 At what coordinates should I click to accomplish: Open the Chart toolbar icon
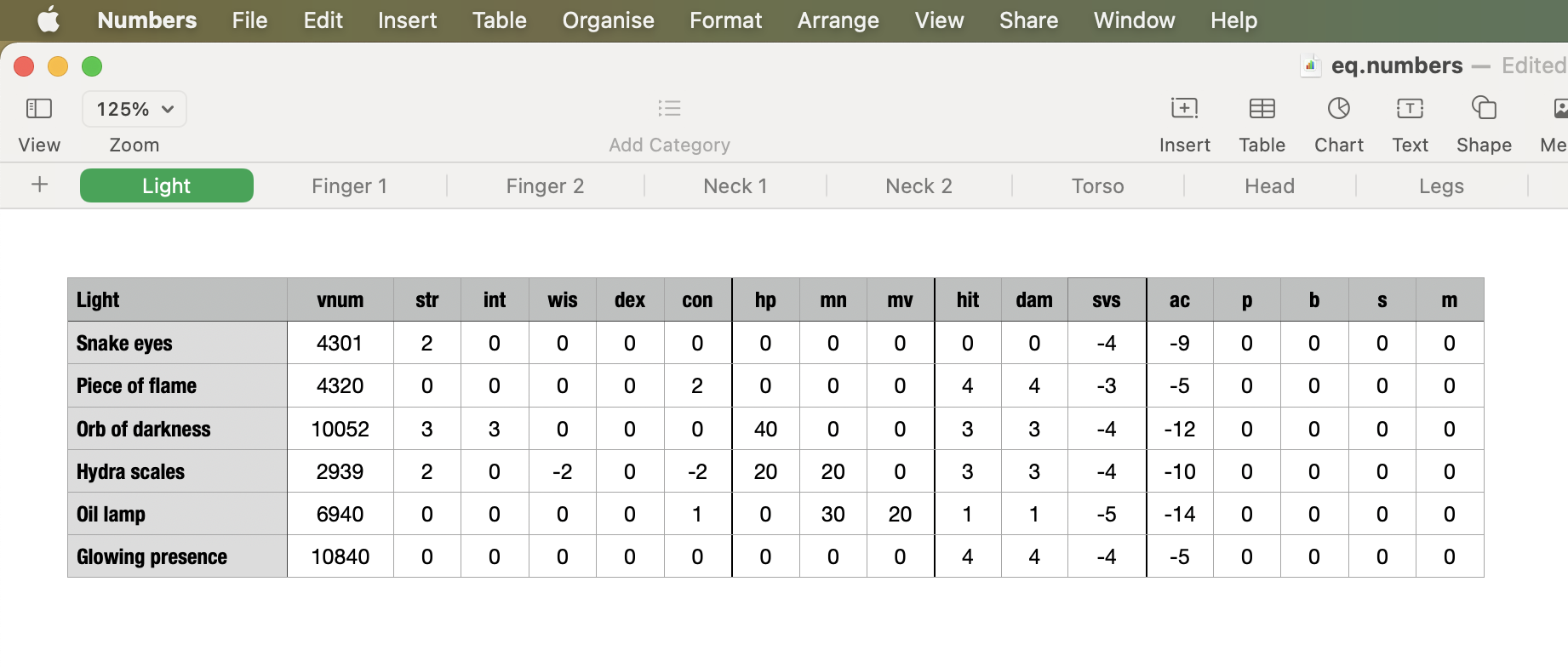pos(1338,109)
